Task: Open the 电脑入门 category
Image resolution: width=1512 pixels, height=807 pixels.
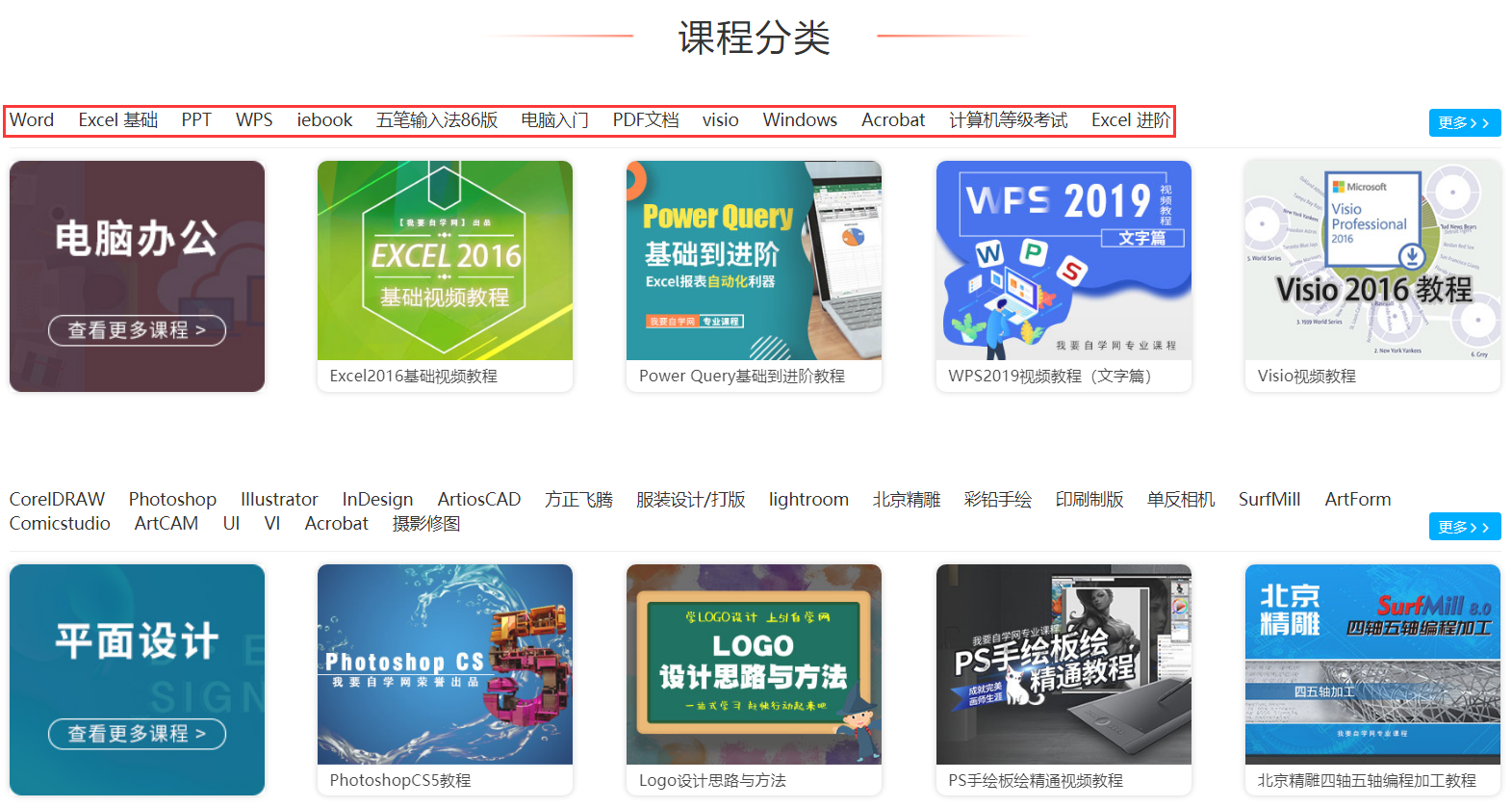Action: (x=555, y=120)
